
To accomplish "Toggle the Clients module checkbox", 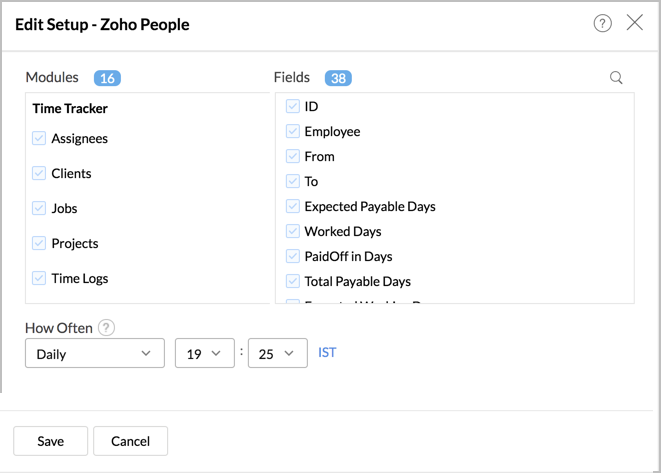I will click(x=39, y=173).
